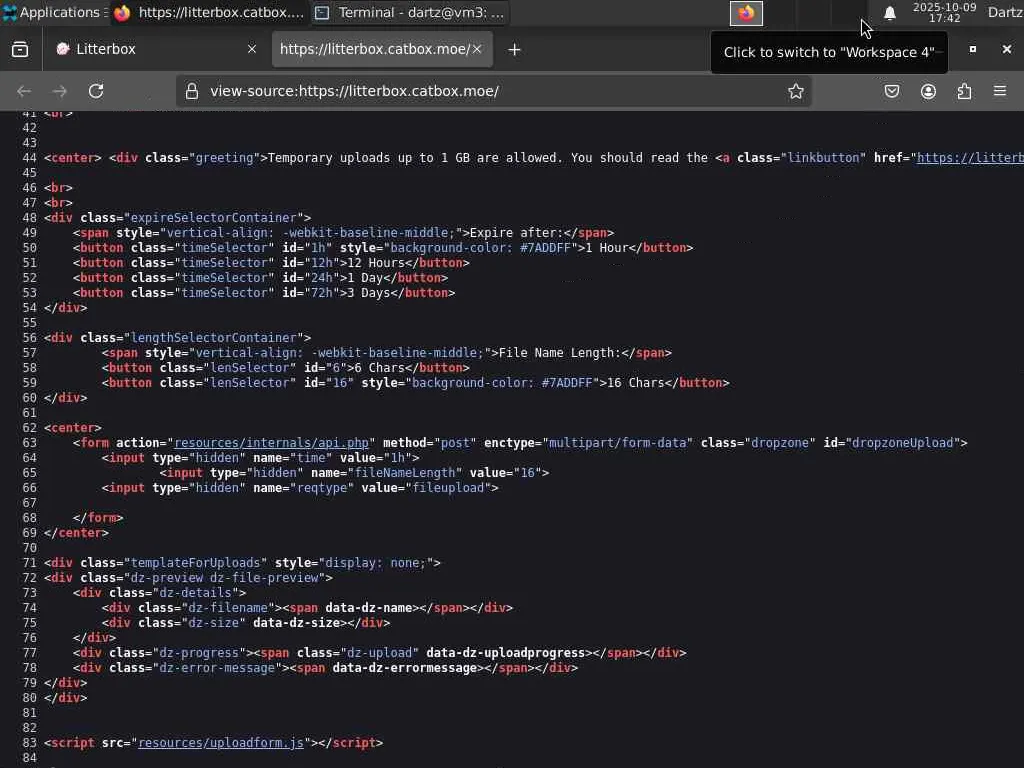Click the padlock site info icon
The height and width of the screenshot is (768, 1024).
pyautogui.click(x=191, y=91)
